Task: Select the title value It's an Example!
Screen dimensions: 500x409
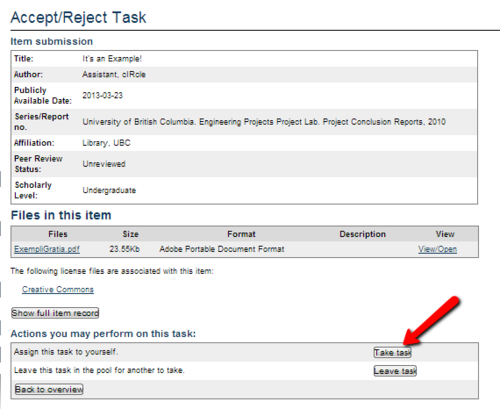Action: pyautogui.click(x=112, y=59)
